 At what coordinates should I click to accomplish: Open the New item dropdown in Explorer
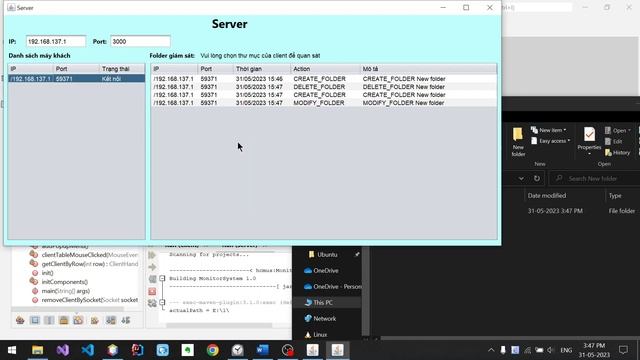pyautogui.click(x=549, y=130)
